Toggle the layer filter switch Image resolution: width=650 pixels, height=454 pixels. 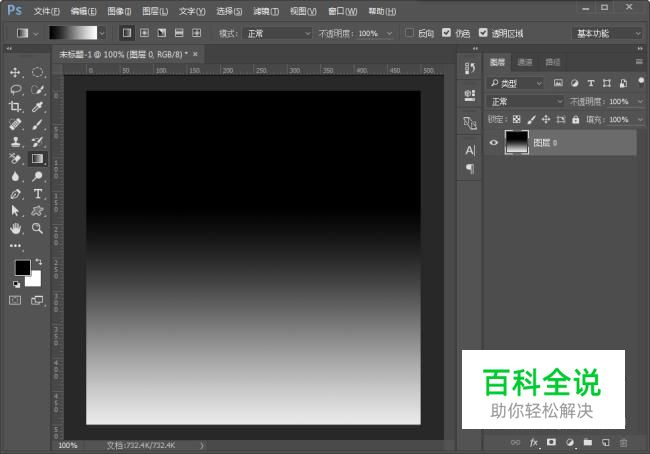click(x=641, y=81)
